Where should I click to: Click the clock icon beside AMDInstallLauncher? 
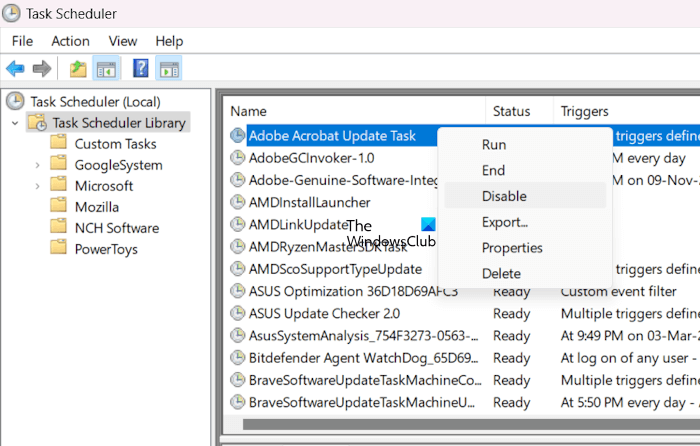coord(238,202)
